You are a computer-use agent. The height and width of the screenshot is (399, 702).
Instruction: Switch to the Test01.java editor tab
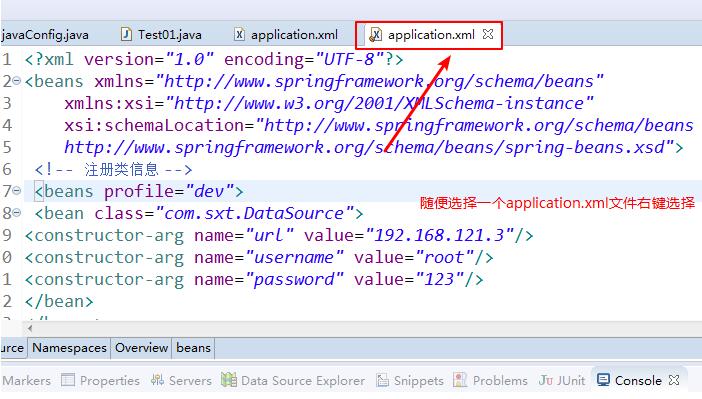tap(162, 34)
